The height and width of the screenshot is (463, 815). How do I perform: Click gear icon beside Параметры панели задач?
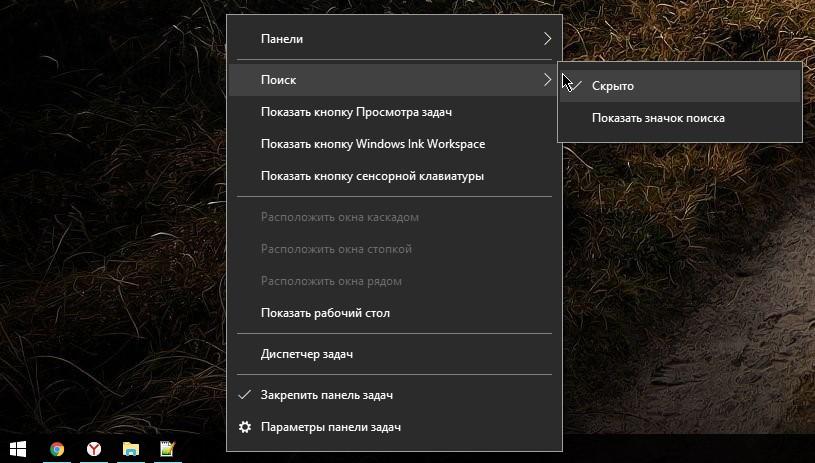tap(245, 427)
